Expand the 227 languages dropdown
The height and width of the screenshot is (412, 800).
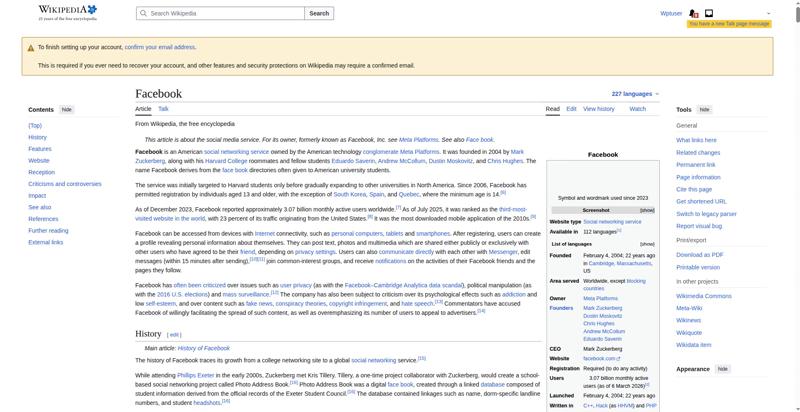coord(635,94)
